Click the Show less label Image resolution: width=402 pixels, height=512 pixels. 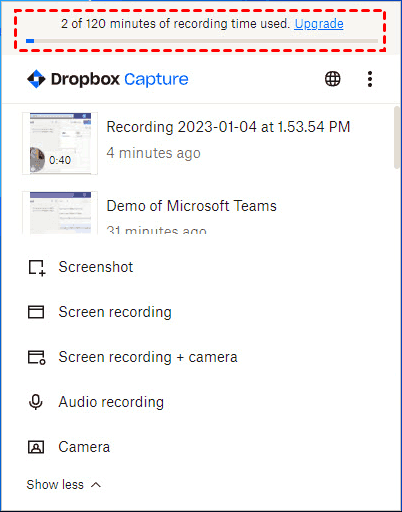(55, 485)
